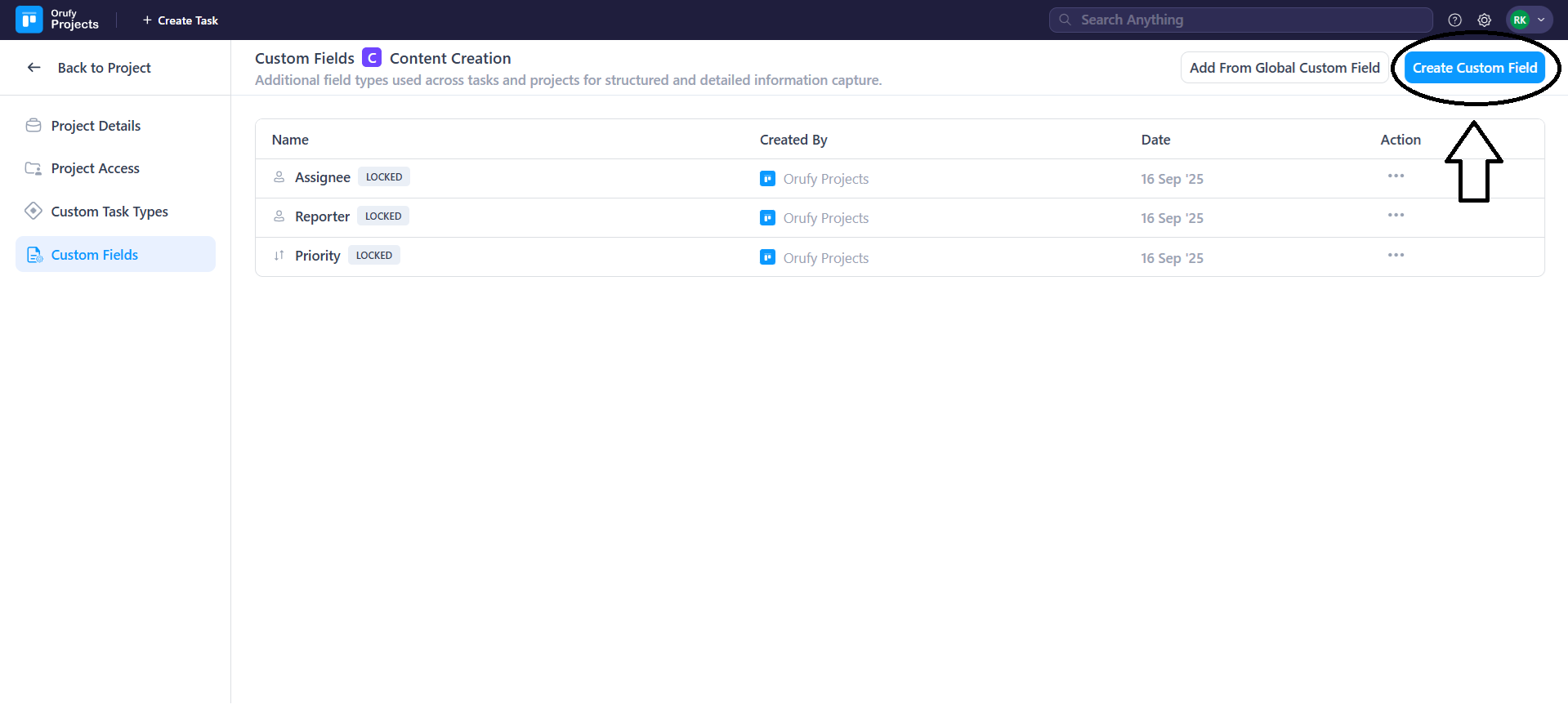Click Create Task in top bar
This screenshot has height=709, width=1568.
(x=181, y=20)
